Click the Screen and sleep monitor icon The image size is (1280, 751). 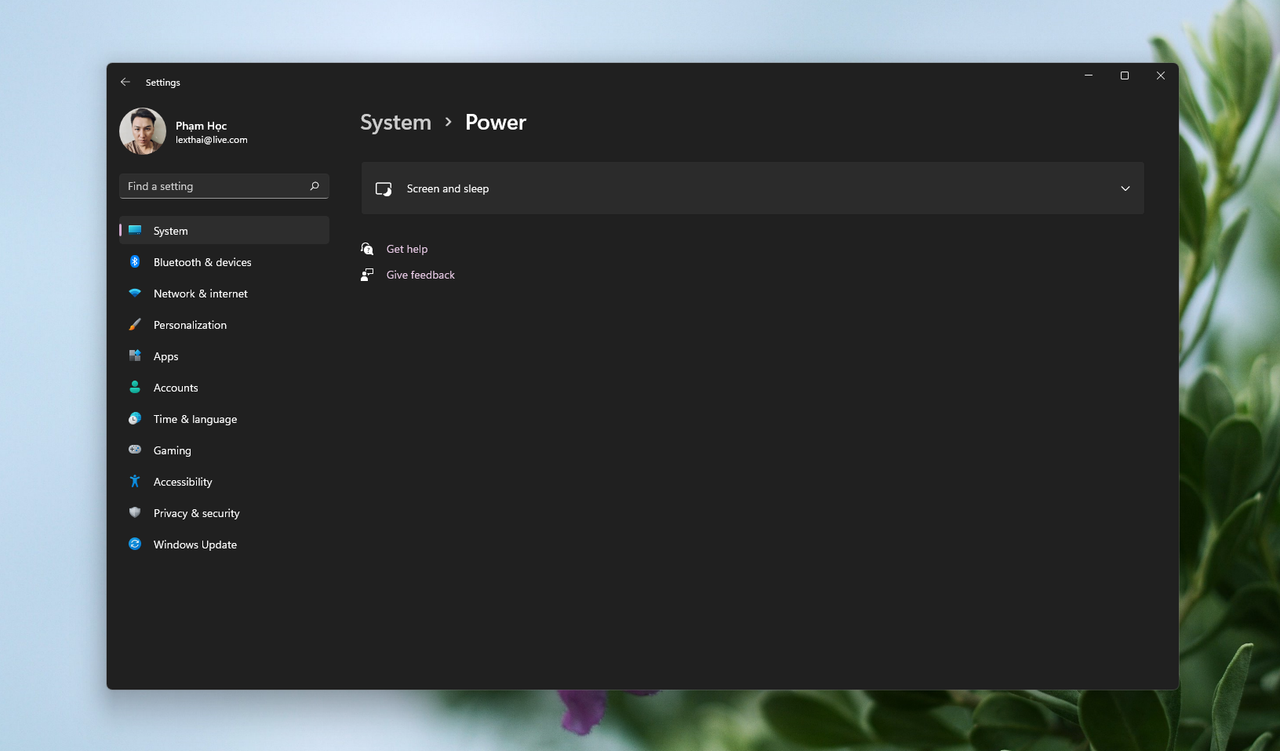383,188
